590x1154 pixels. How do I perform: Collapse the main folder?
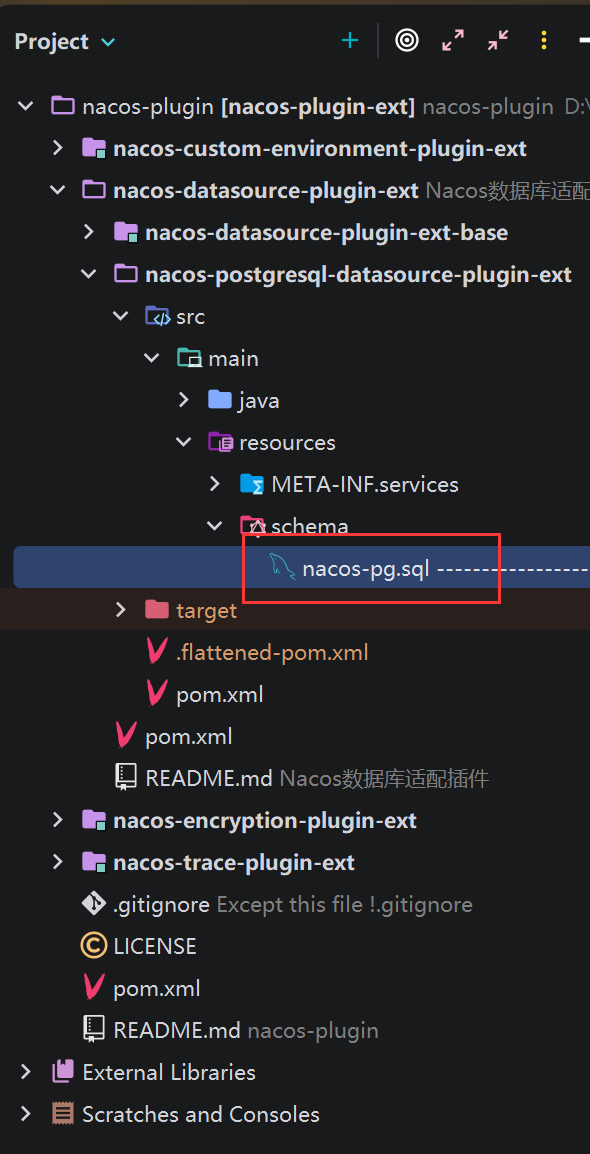tap(152, 358)
